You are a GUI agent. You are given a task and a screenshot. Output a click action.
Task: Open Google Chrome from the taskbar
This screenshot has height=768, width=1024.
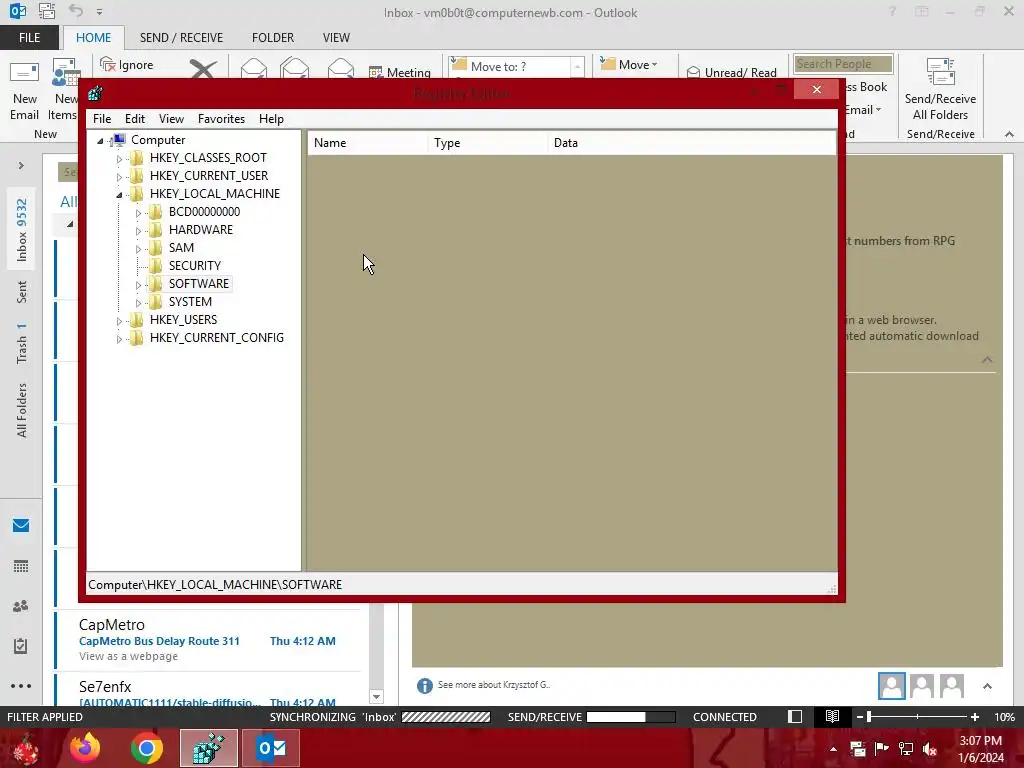click(x=146, y=748)
